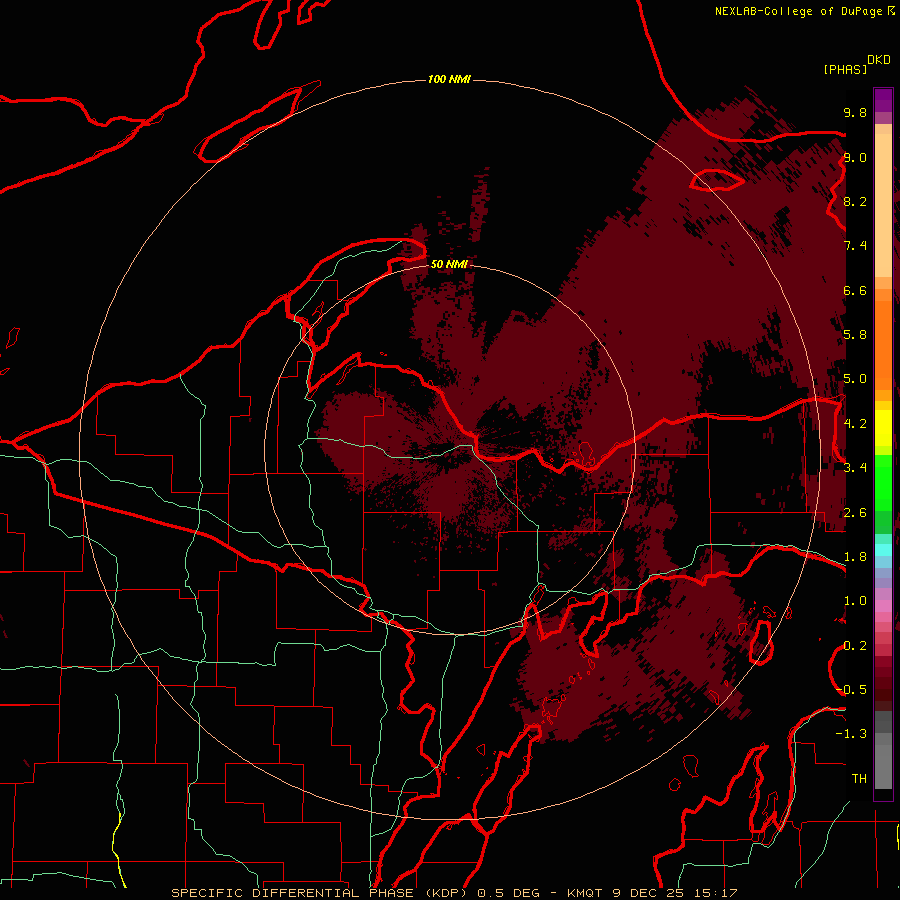This screenshot has height=900, width=900.
Task: Select the 0.2 legend value
Action: (x=855, y=646)
